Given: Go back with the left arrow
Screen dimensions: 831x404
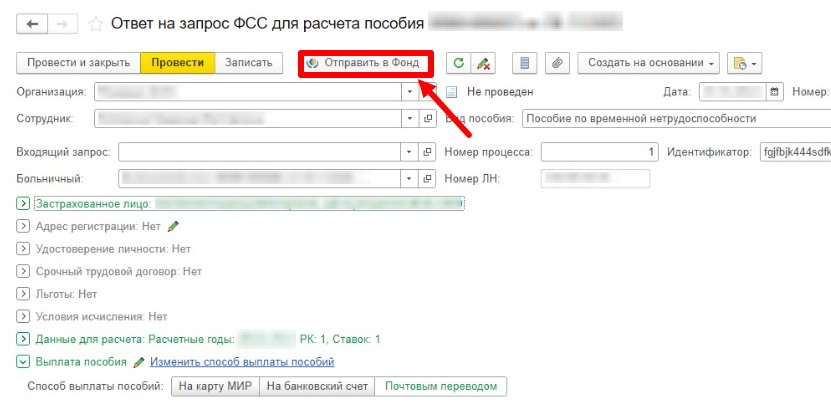Looking at the screenshot, I should click(x=32, y=24).
